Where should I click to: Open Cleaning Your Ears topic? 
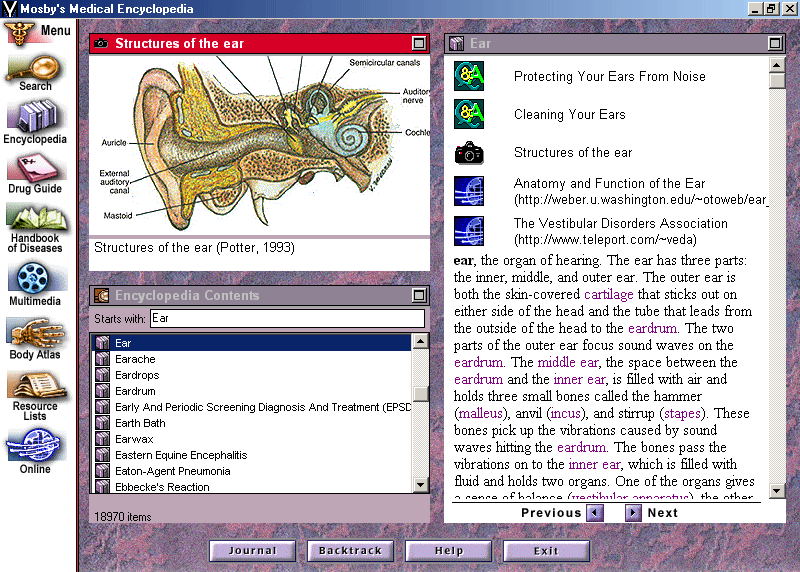[569, 115]
